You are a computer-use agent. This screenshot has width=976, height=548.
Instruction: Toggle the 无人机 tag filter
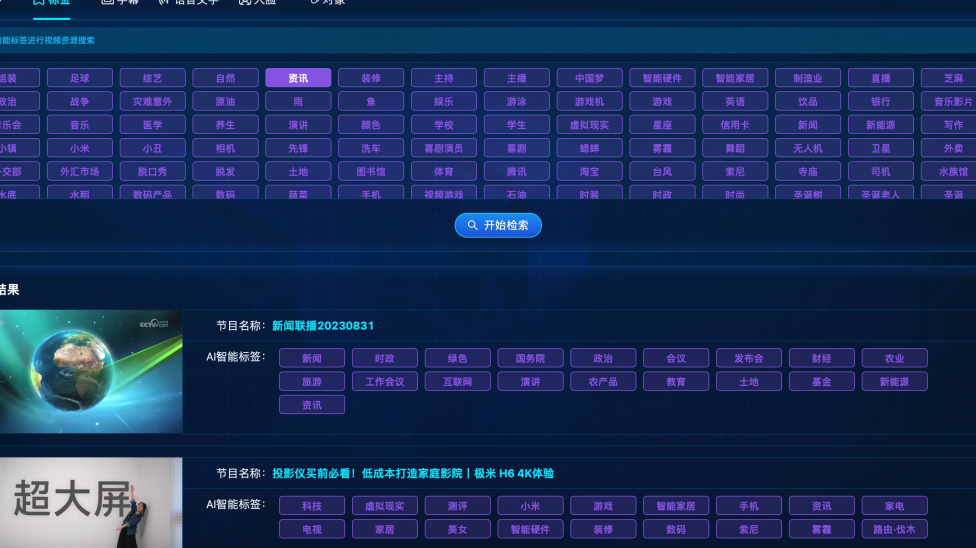(x=808, y=148)
